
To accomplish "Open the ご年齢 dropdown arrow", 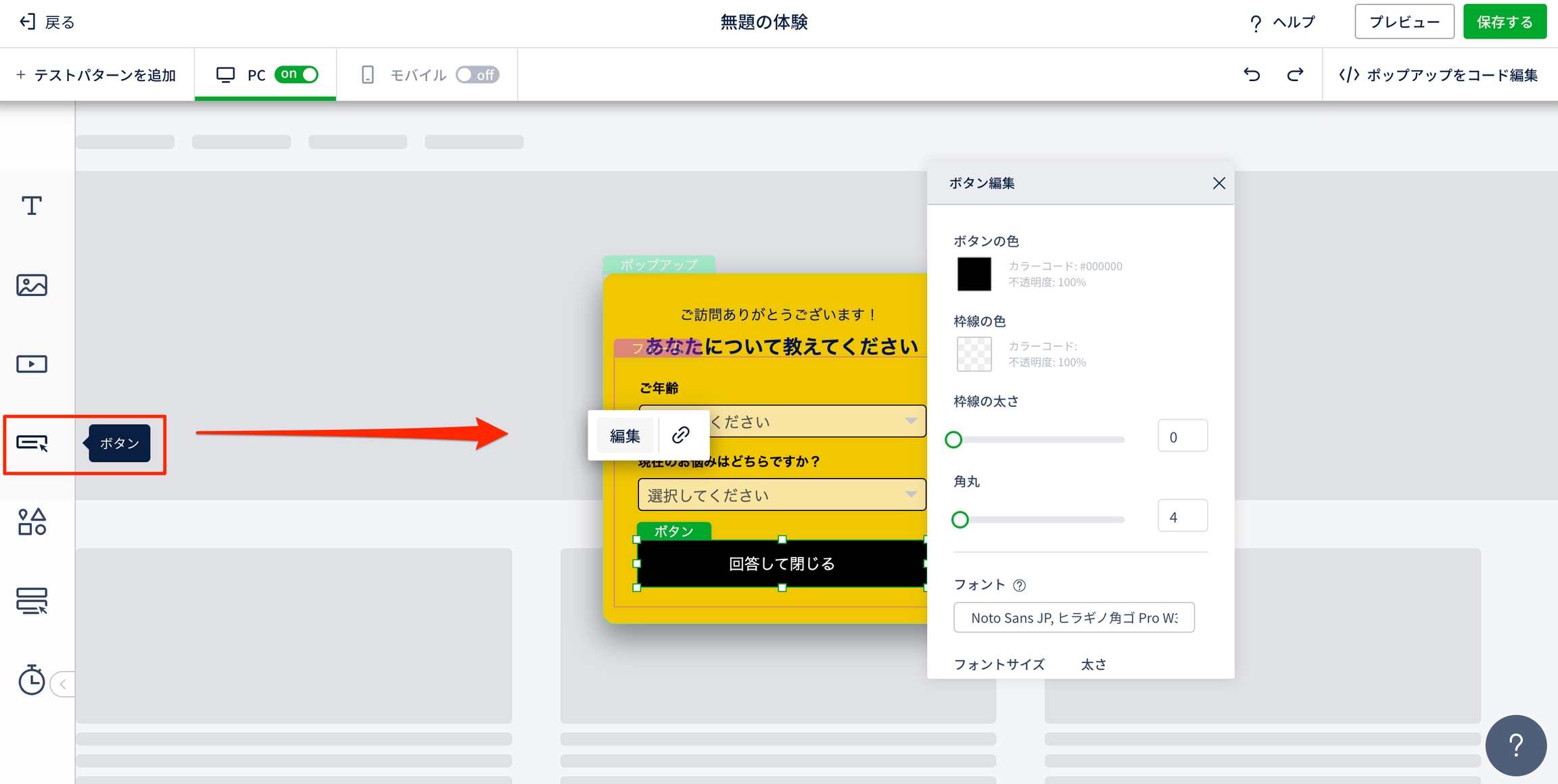I will pyautogui.click(x=911, y=421).
